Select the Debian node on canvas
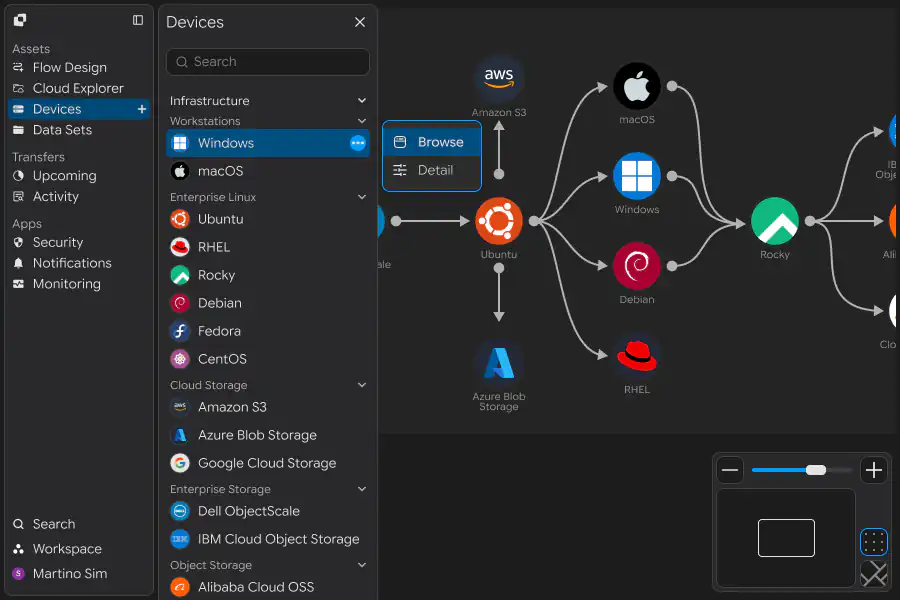900x600 pixels. coord(637,266)
